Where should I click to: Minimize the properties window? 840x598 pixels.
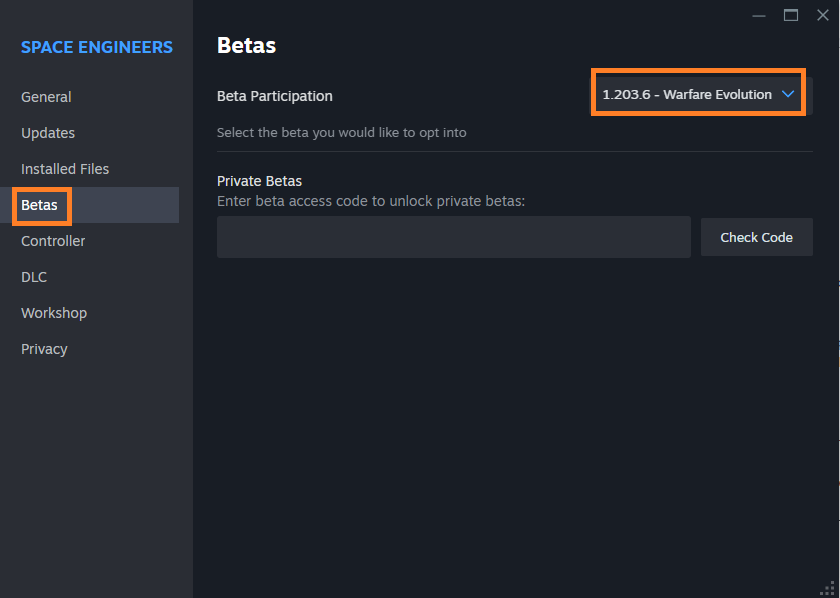[759, 15]
